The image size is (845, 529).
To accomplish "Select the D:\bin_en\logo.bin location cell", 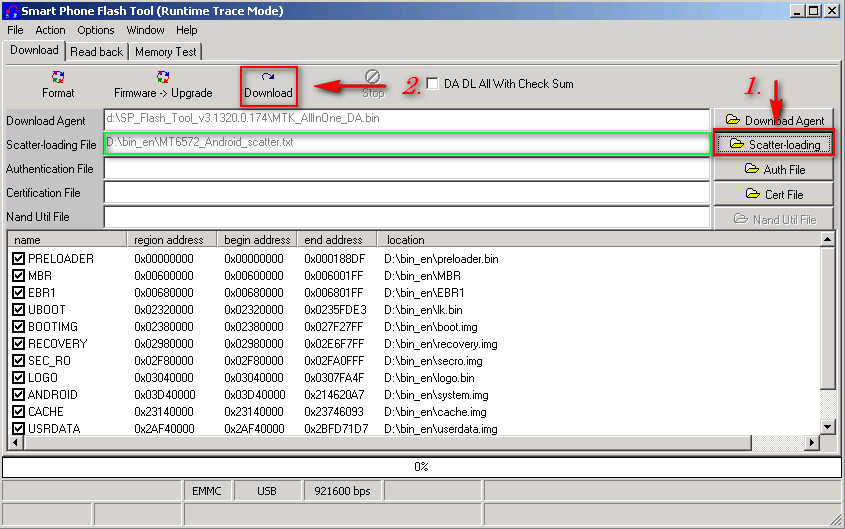I will pos(429,378).
